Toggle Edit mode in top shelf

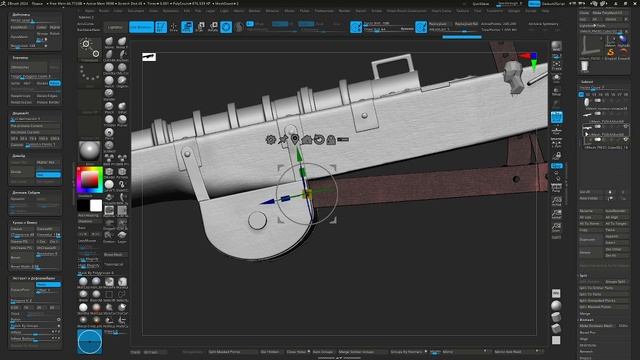(161, 27)
